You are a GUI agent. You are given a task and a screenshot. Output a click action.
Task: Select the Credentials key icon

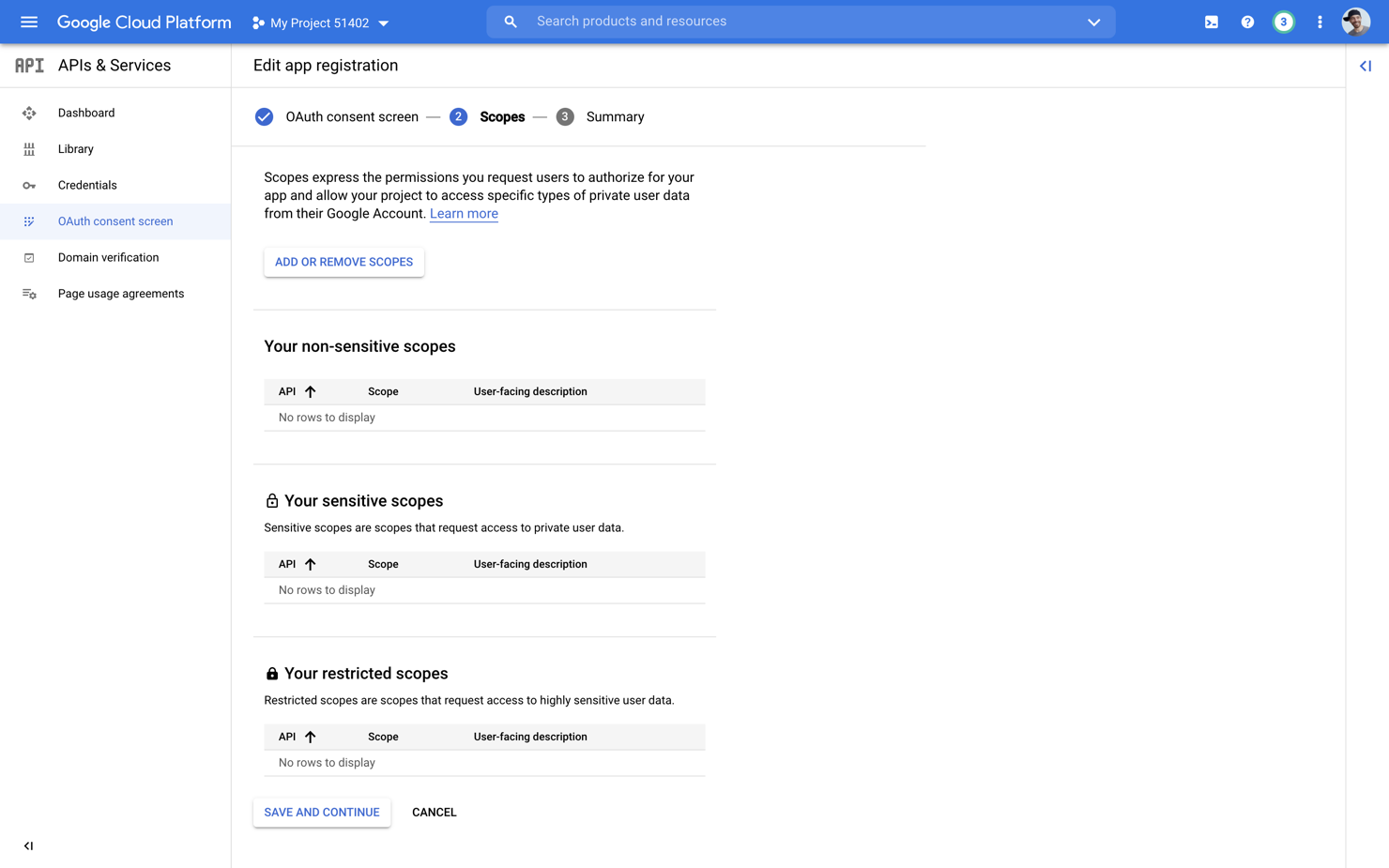[x=29, y=185]
